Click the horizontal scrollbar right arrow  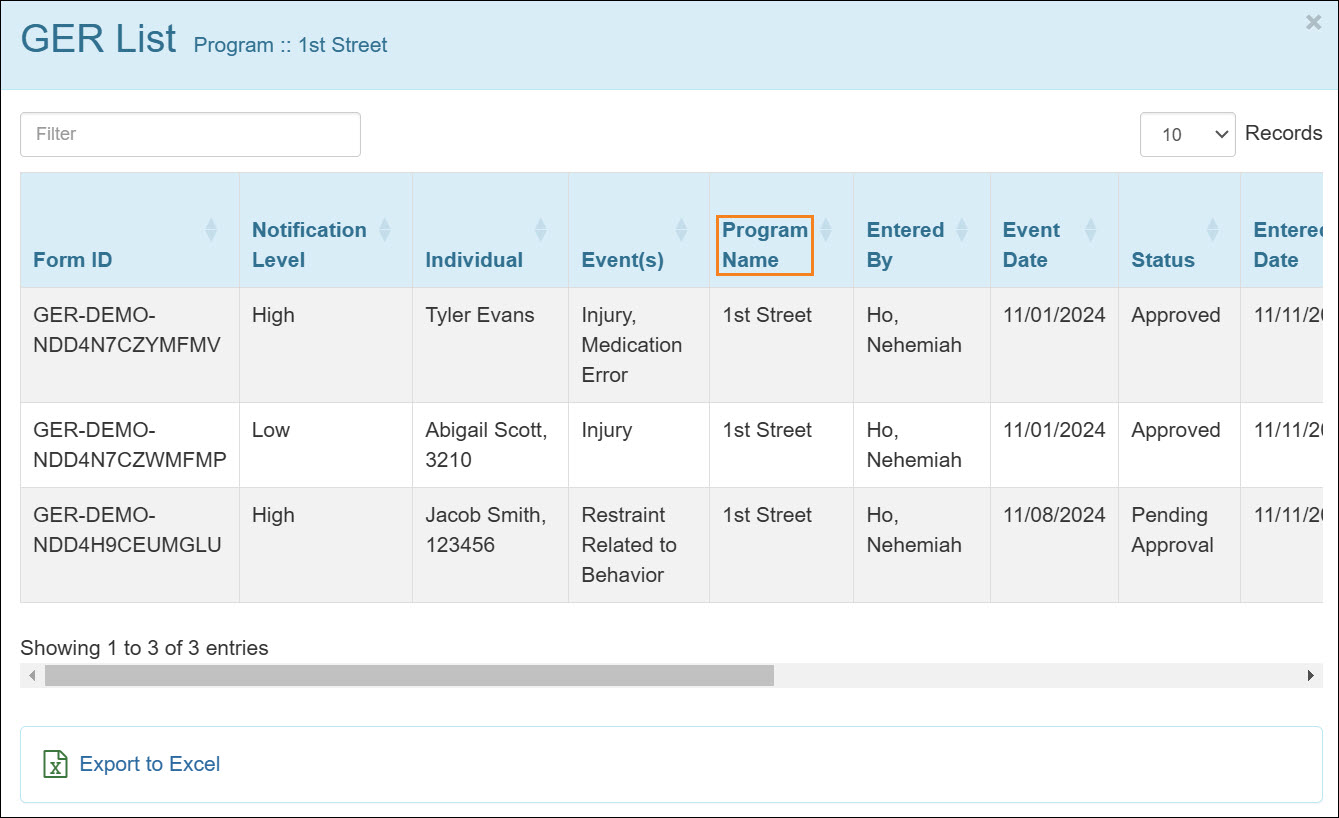click(x=1311, y=676)
